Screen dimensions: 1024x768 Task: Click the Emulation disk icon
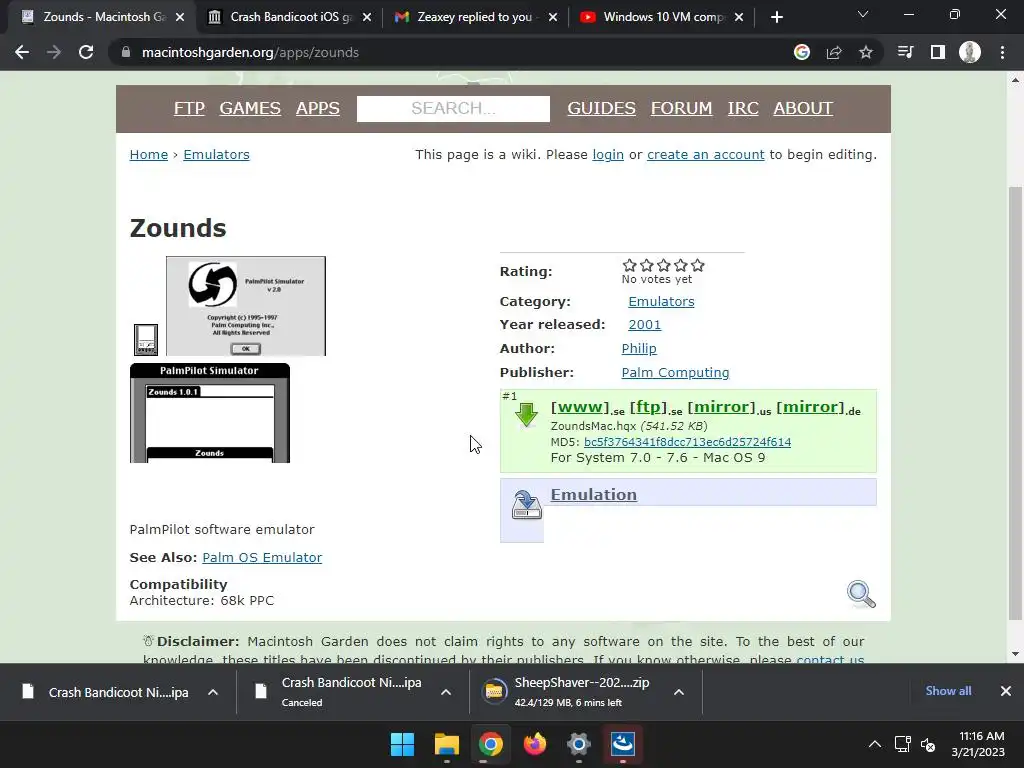[x=526, y=505]
